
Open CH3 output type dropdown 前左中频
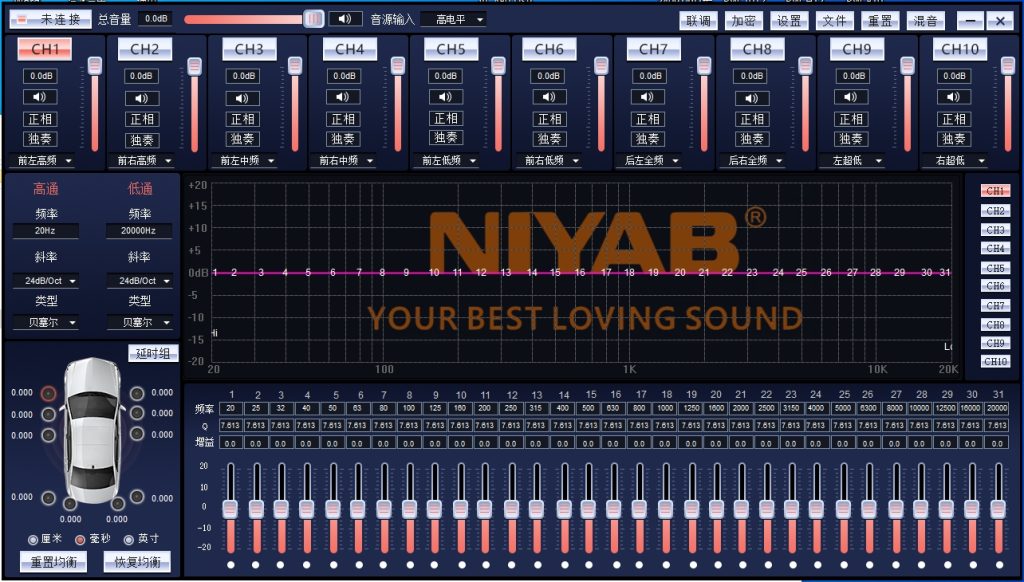[x=244, y=161]
